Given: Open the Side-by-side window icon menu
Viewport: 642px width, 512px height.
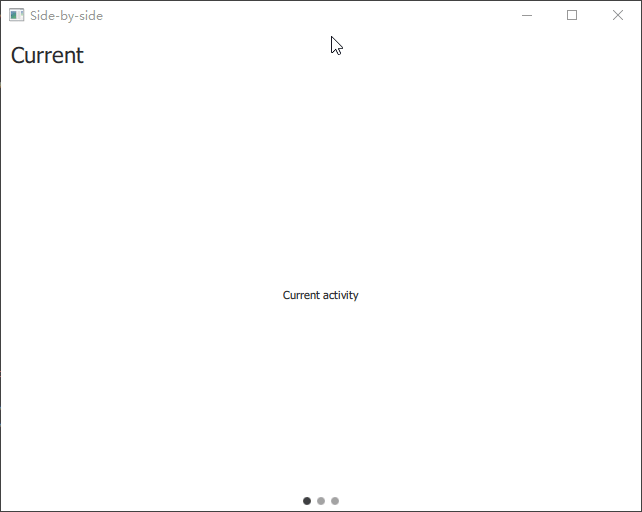Looking at the screenshot, I should [17, 15].
